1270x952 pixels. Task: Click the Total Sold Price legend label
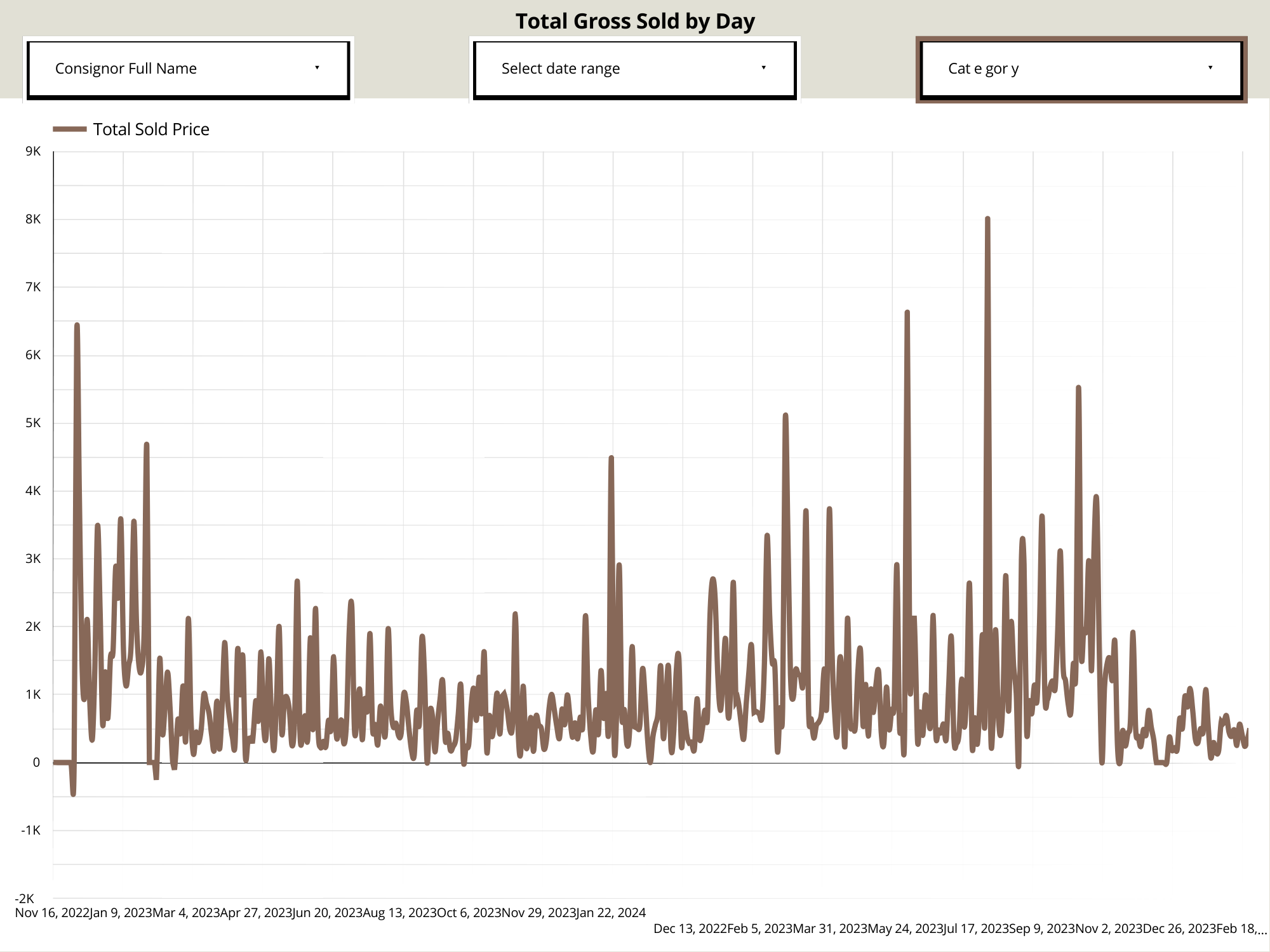pos(151,129)
